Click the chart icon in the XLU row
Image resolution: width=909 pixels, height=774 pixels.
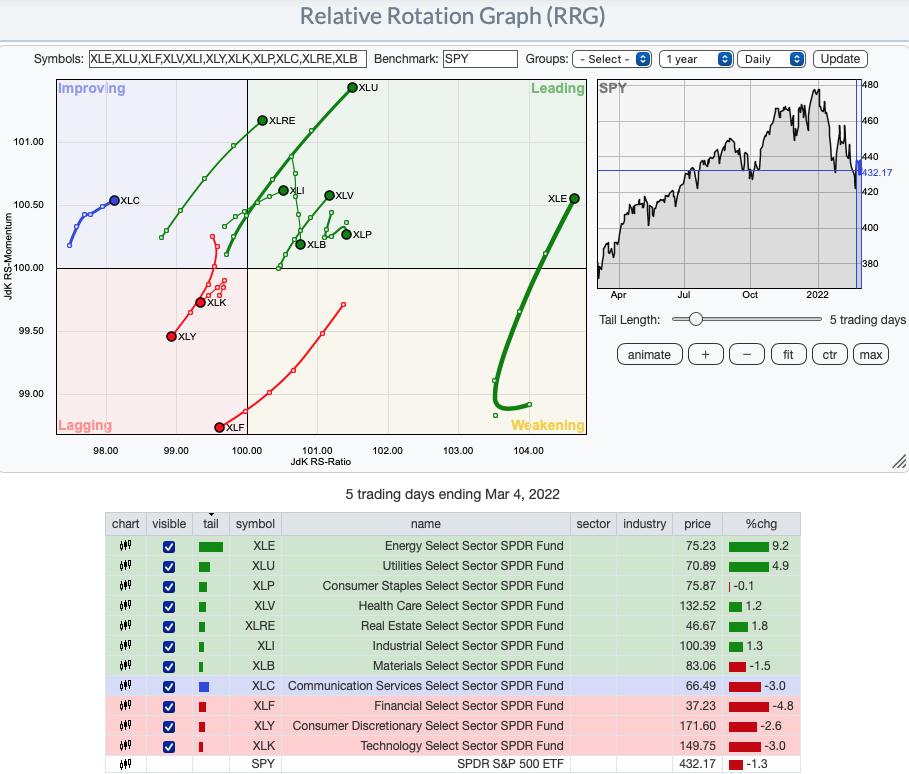click(x=126, y=566)
